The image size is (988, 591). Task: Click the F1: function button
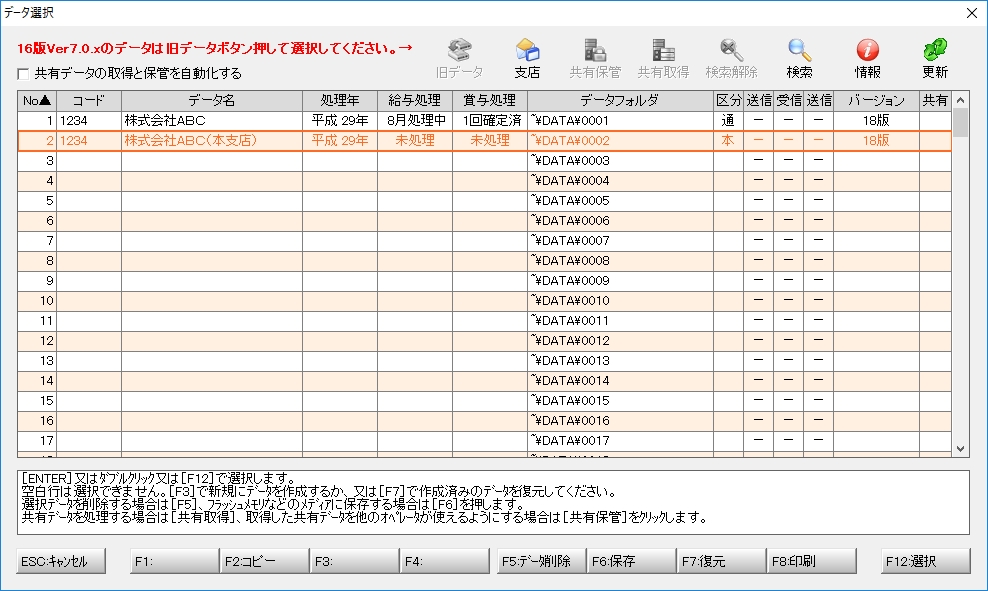pos(175,561)
